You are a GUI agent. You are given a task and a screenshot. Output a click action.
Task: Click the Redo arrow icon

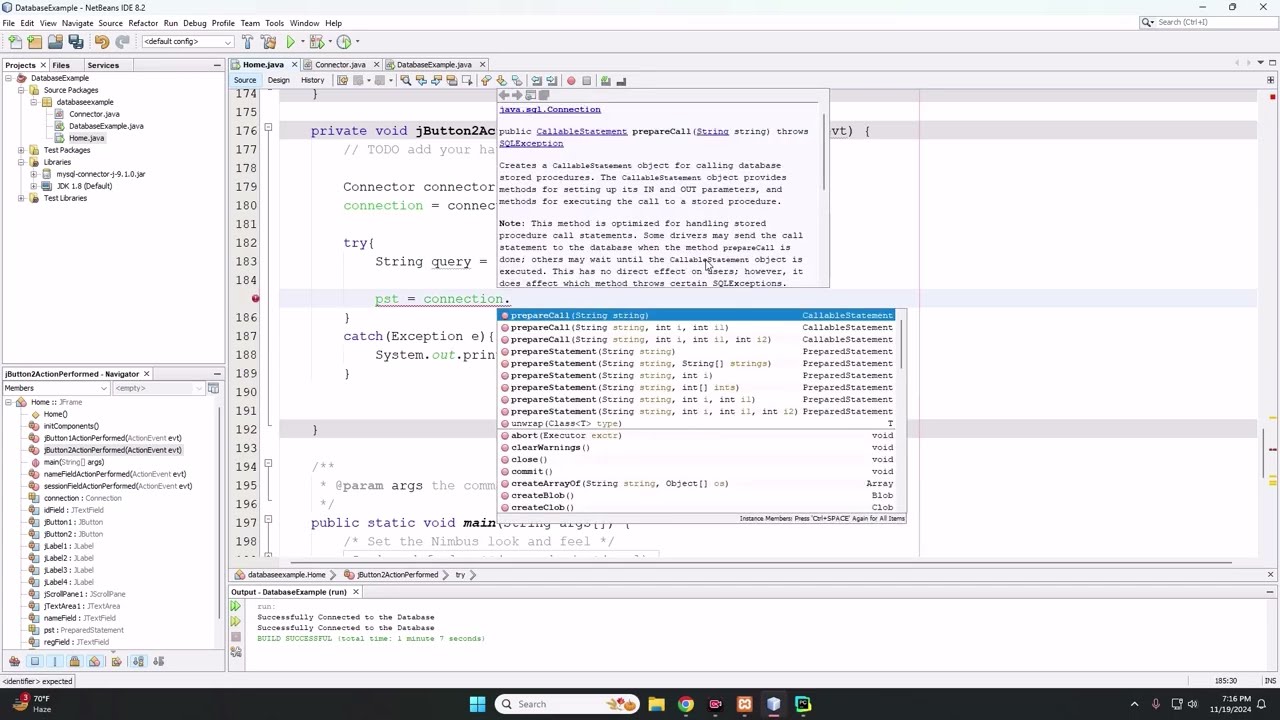tap(122, 42)
